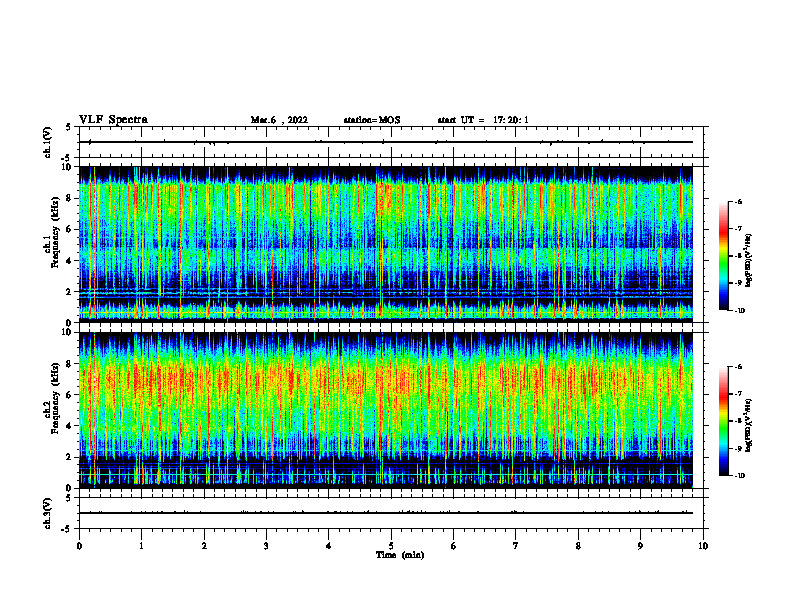Click the ch.2 color scale bar

pos(723,421)
